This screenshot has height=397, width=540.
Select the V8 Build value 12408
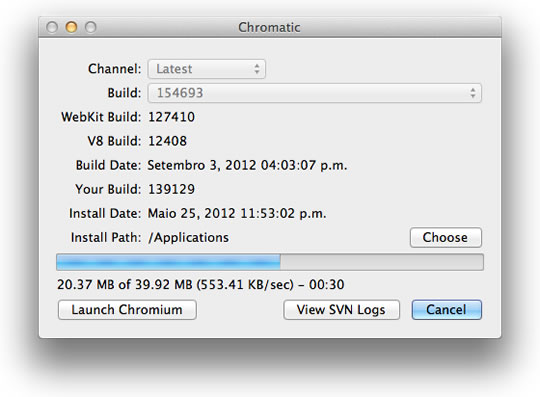[167, 141]
